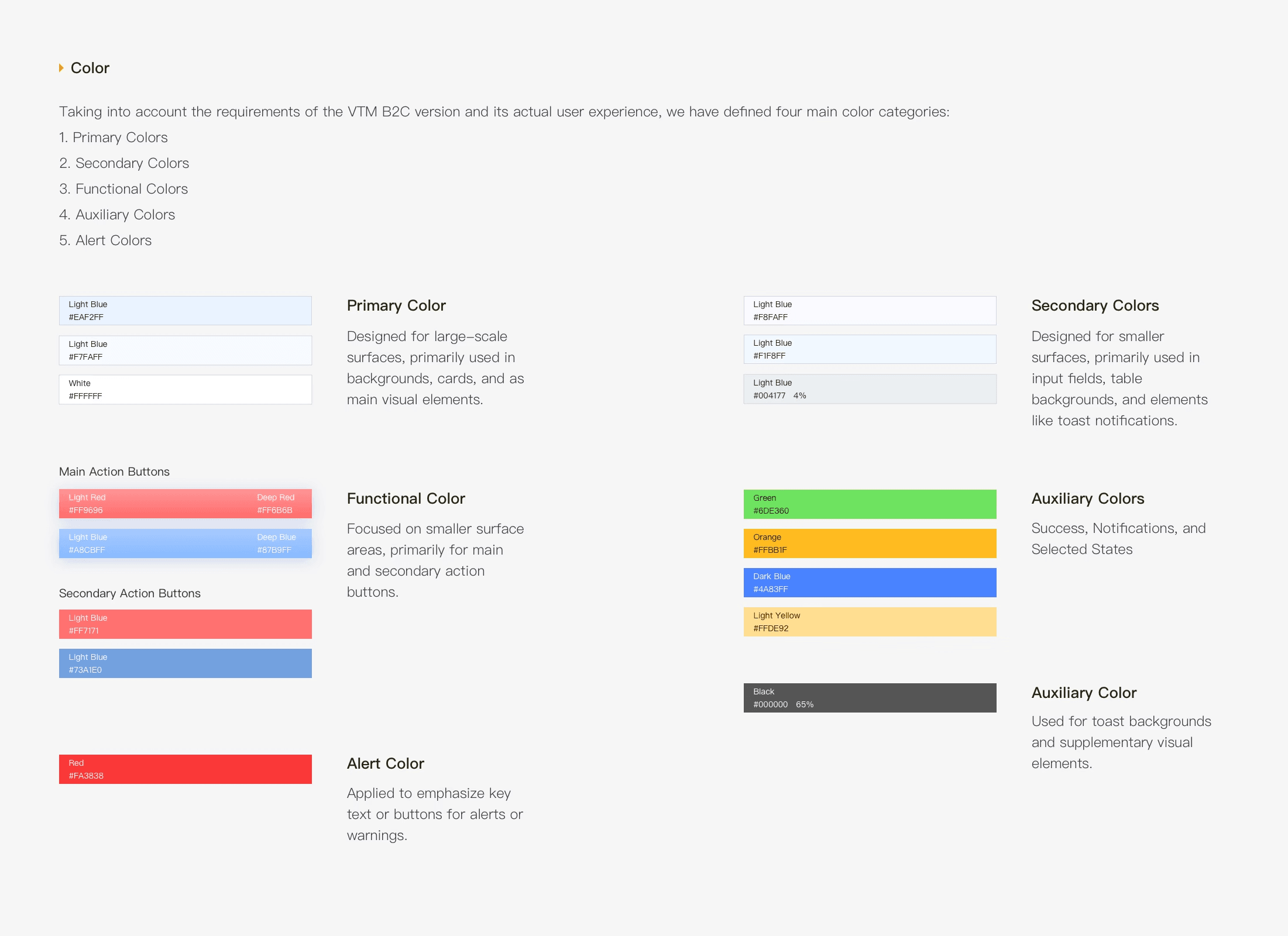This screenshot has width=1288, height=936.
Task: Choose the Light Yellow #FFDE92 swatch
Action: (870, 622)
